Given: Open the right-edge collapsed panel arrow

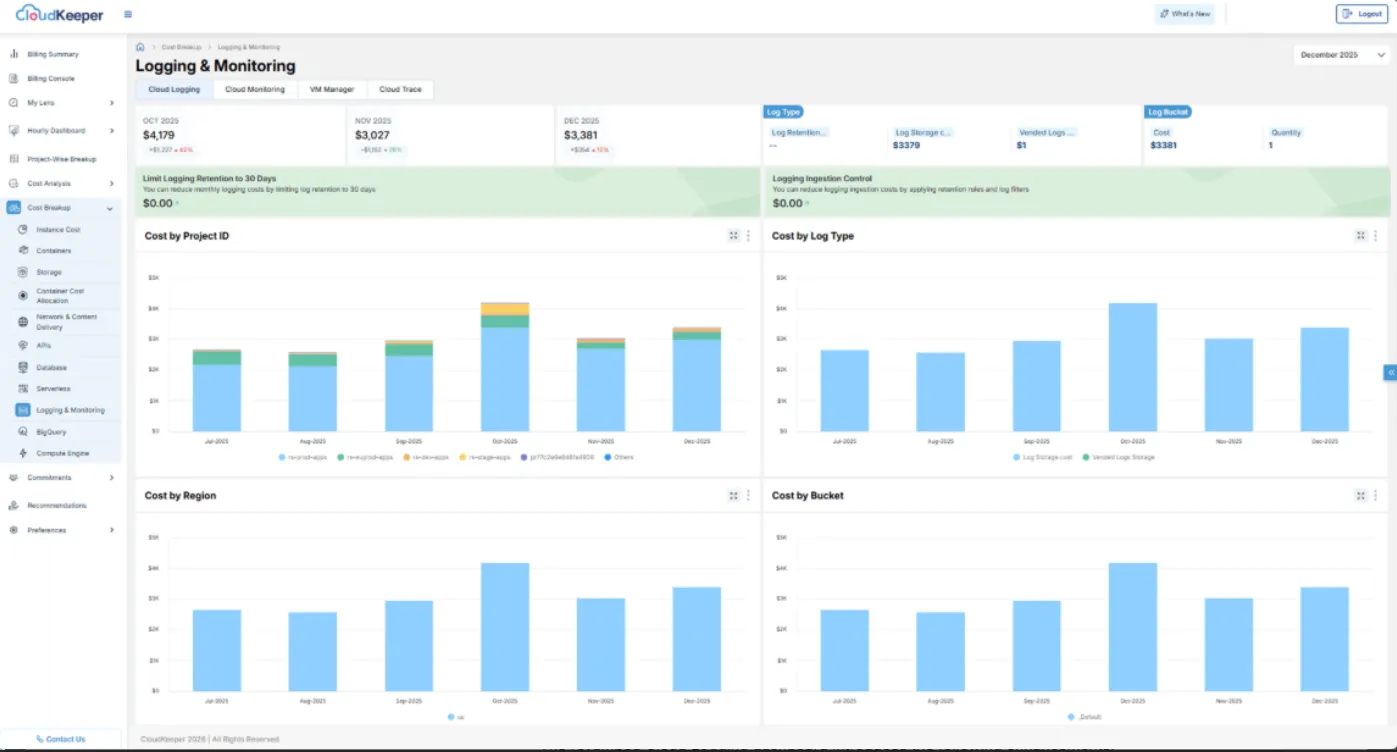Looking at the screenshot, I should click(x=1390, y=372).
